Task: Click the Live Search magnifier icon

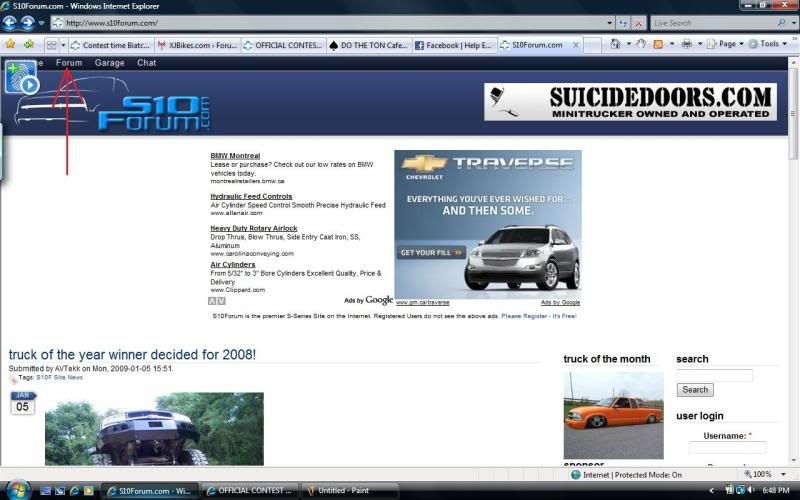Action: [x=781, y=23]
